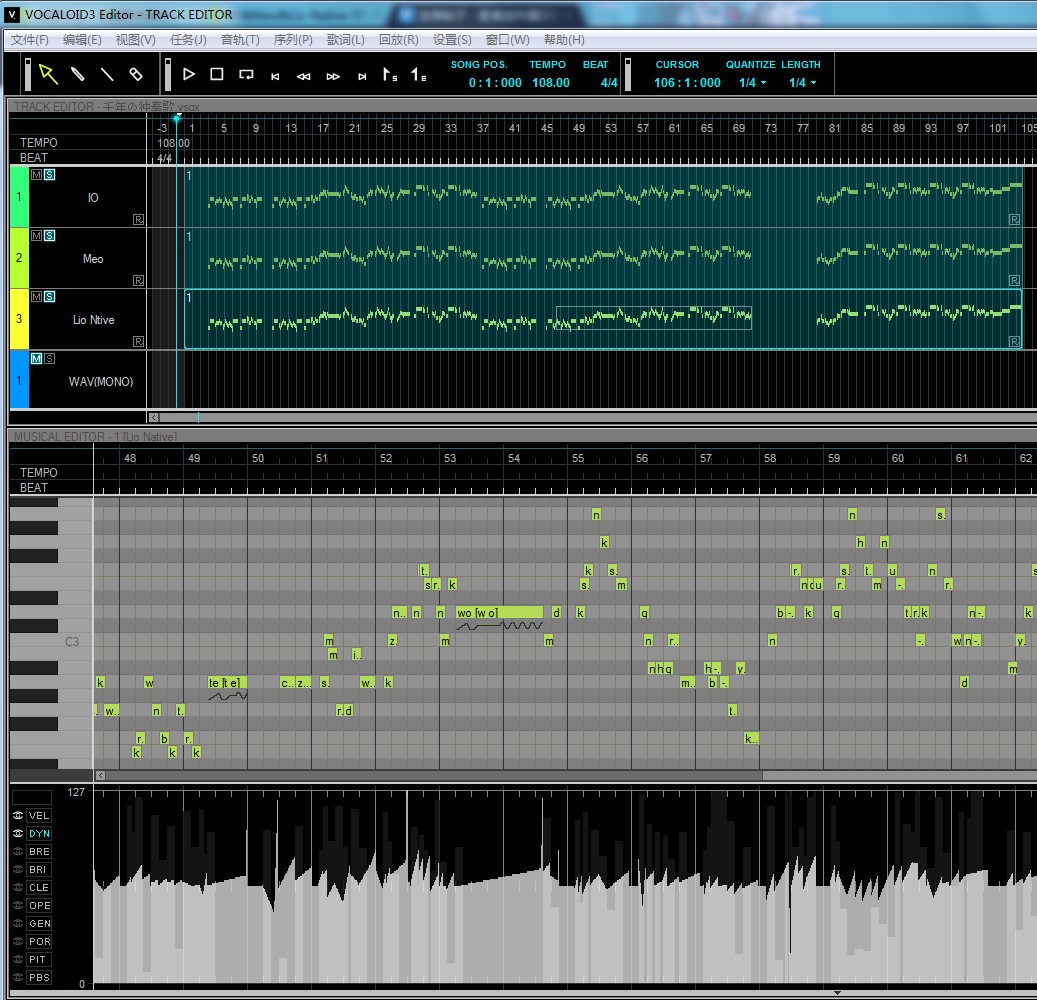Stop playback with the stop button
The width and height of the screenshot is (1037, 1000).
point(216,74)
